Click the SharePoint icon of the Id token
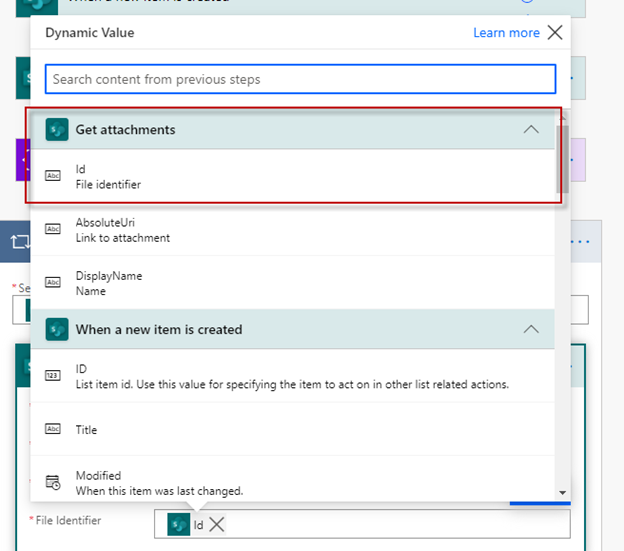The image size is (624, 551). (179, 524)
